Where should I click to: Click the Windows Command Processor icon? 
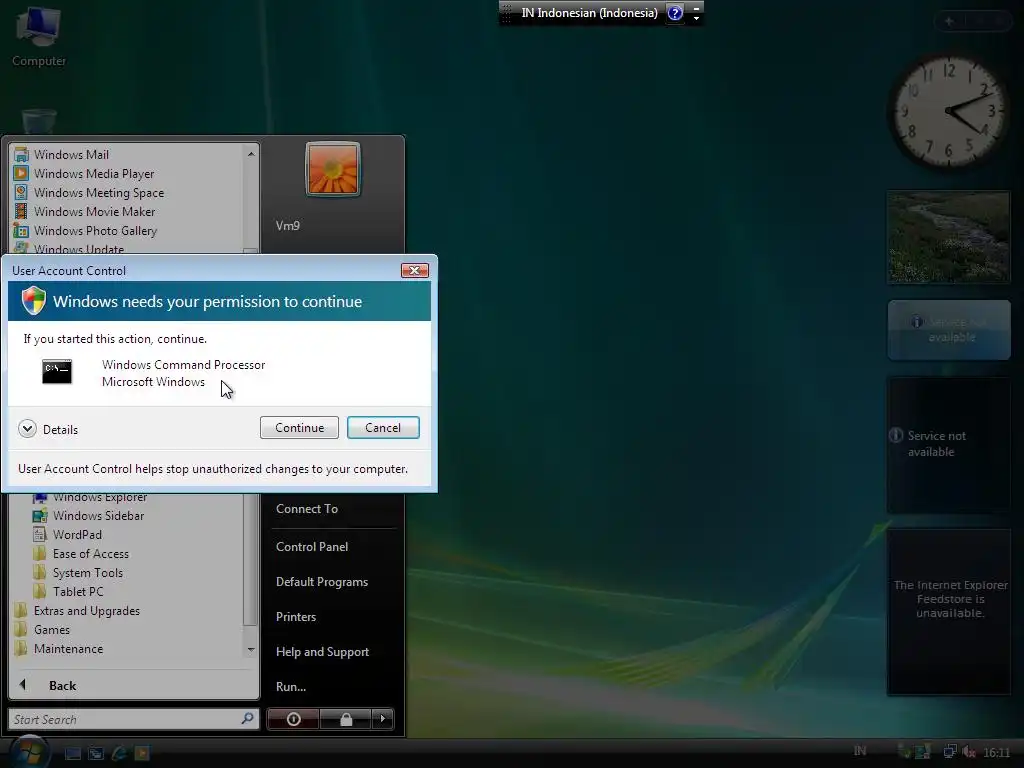coord(57,372)
